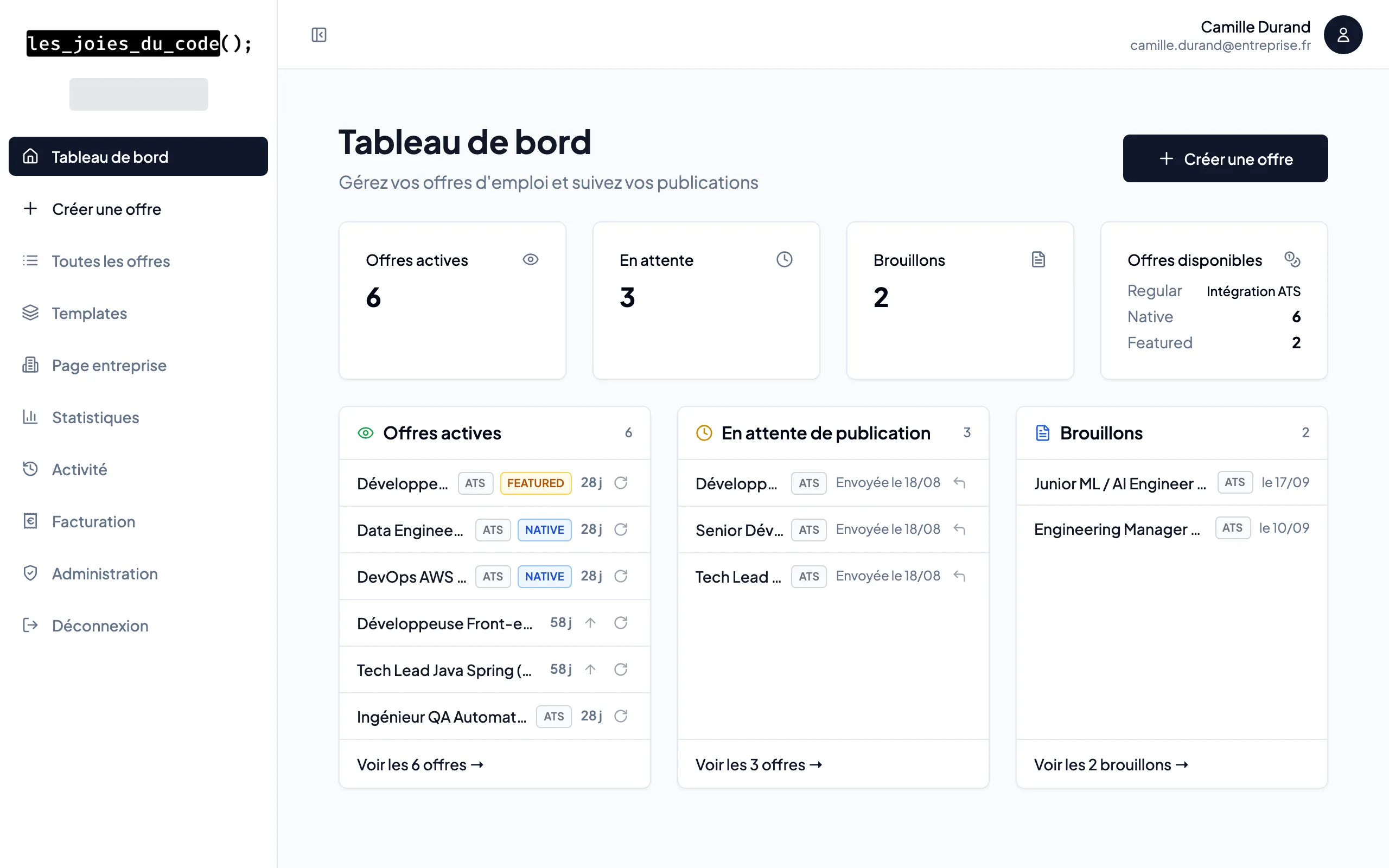Click refresh icon on DevOps AWS row
This screenshot has width=1389, height=868.
point(621,576)
